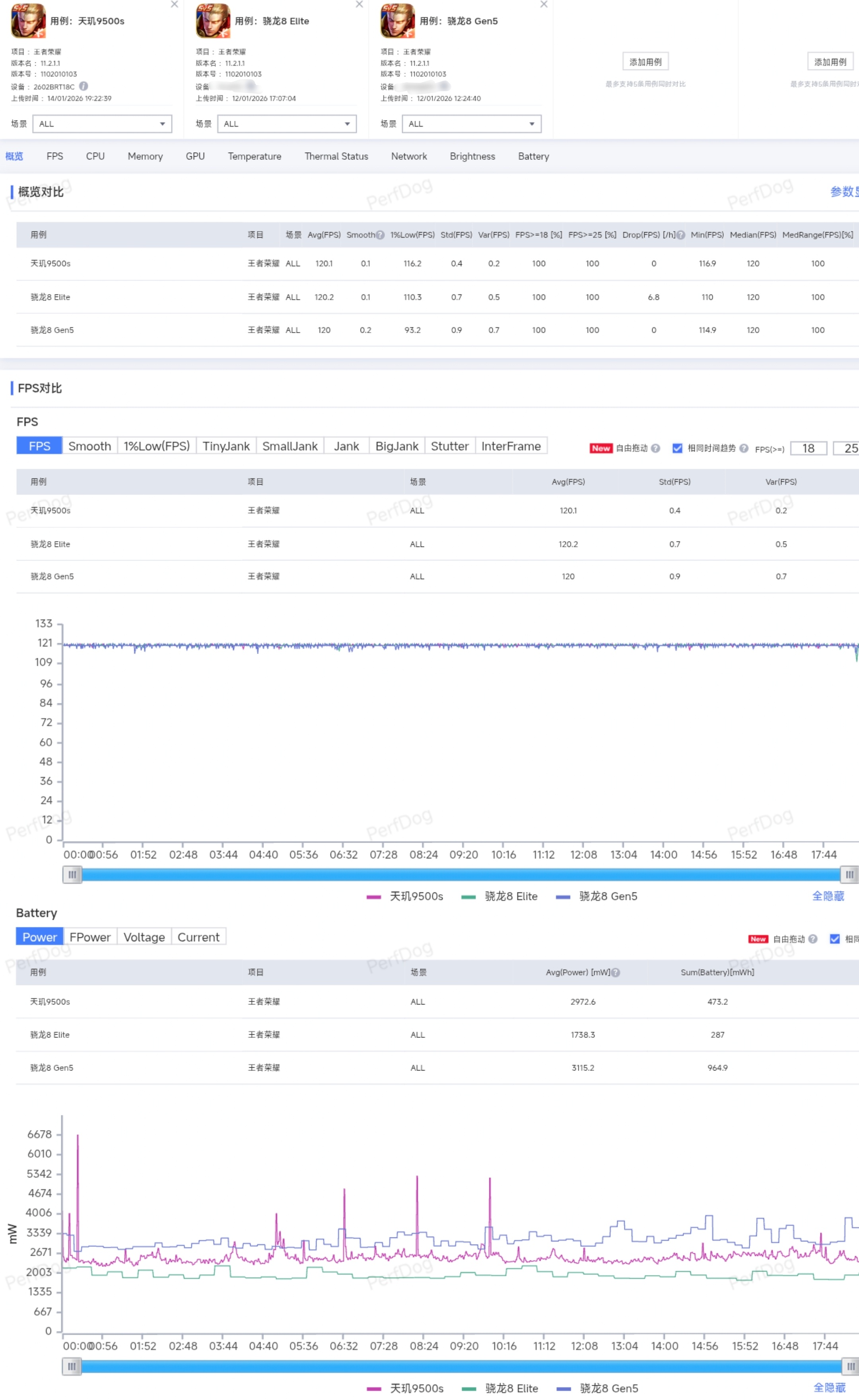Image resolution: width=859 pixels, height=1400 pixels.
Task: Select the BigJank FPS sub-tab
Action: coord(396,446)
